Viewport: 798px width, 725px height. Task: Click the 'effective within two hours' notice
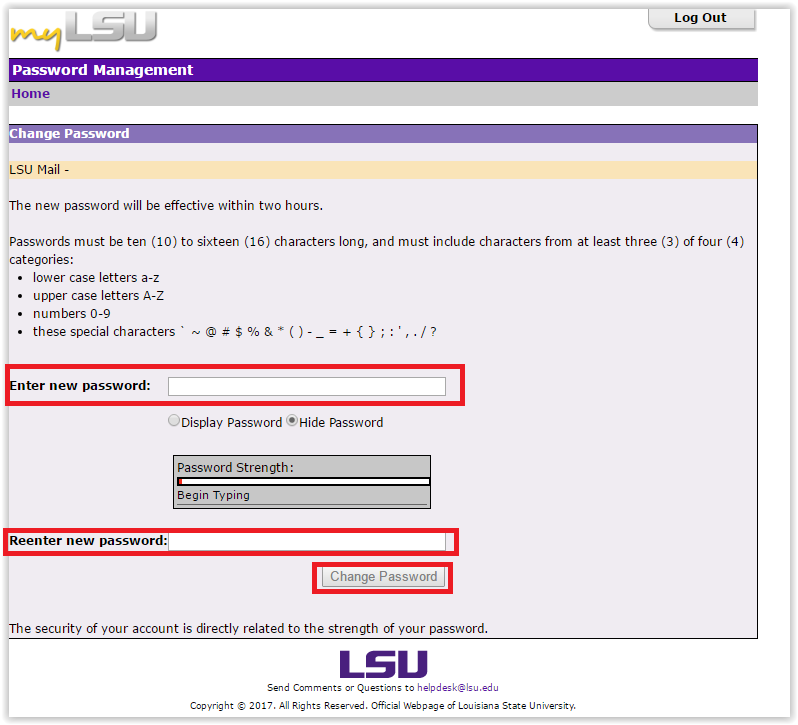166,206
